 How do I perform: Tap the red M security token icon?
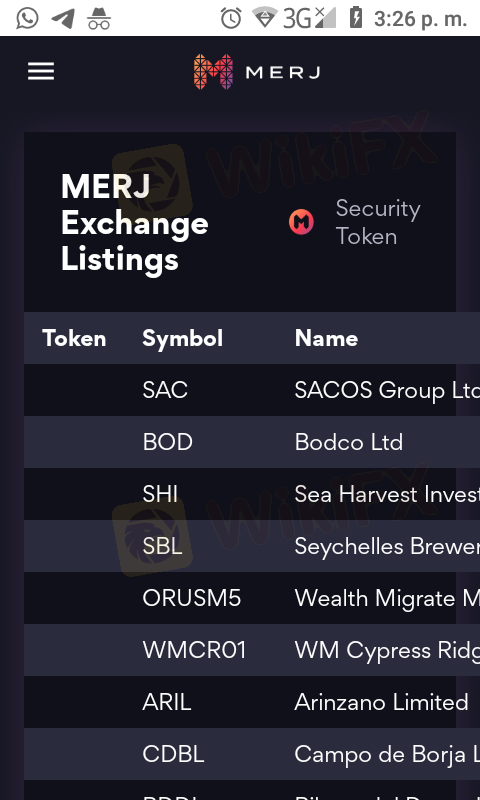(301, 222)
